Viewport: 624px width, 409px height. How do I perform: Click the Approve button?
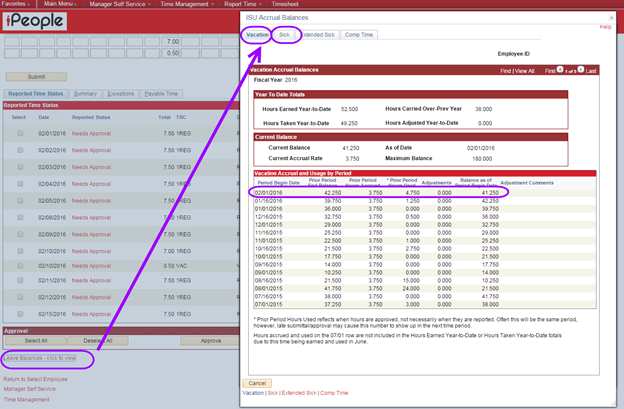coord(211,341)
